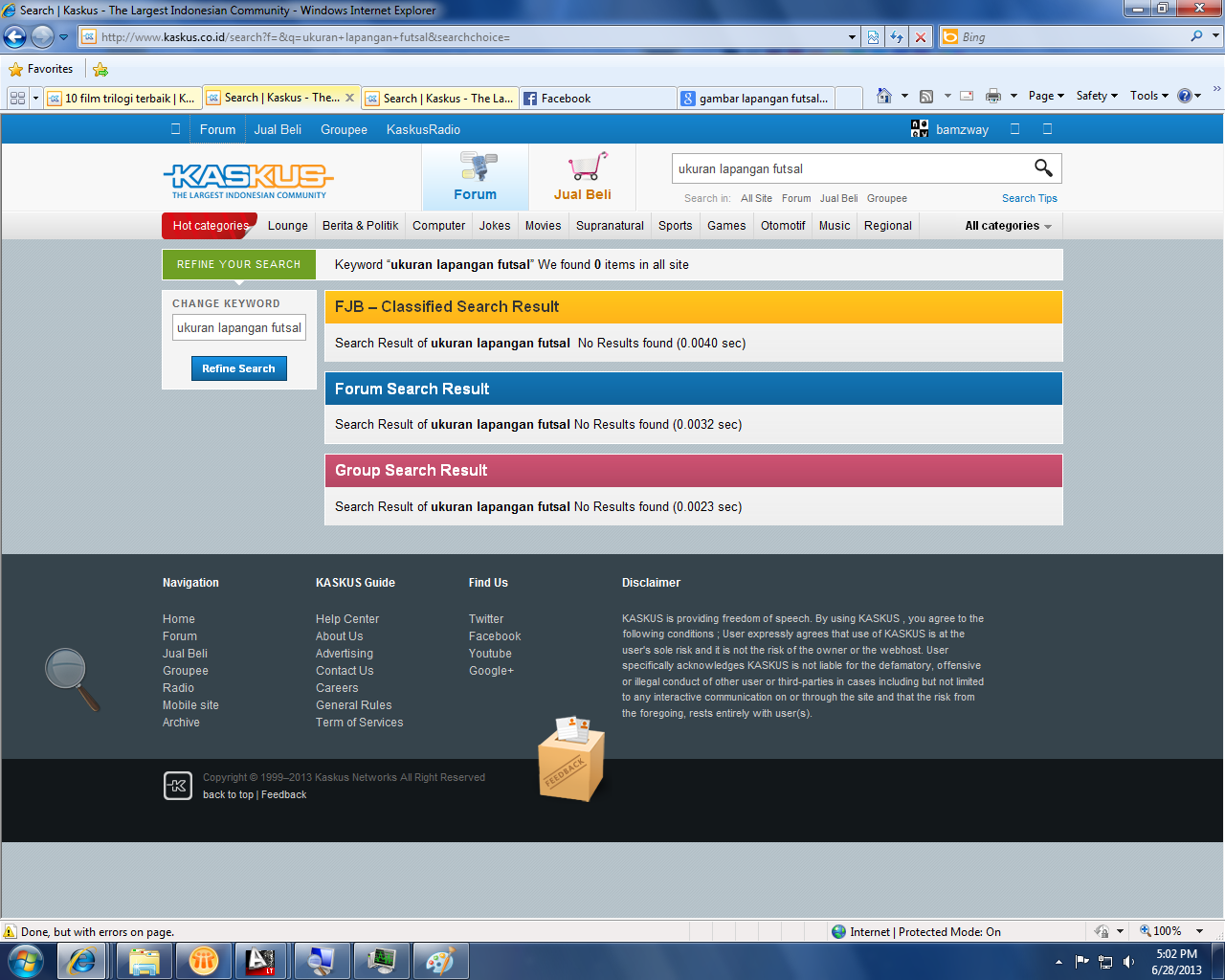This screenshot has height=980, width=1225.
Task: Click the Bing search input field
Action: click(1072, 36)
